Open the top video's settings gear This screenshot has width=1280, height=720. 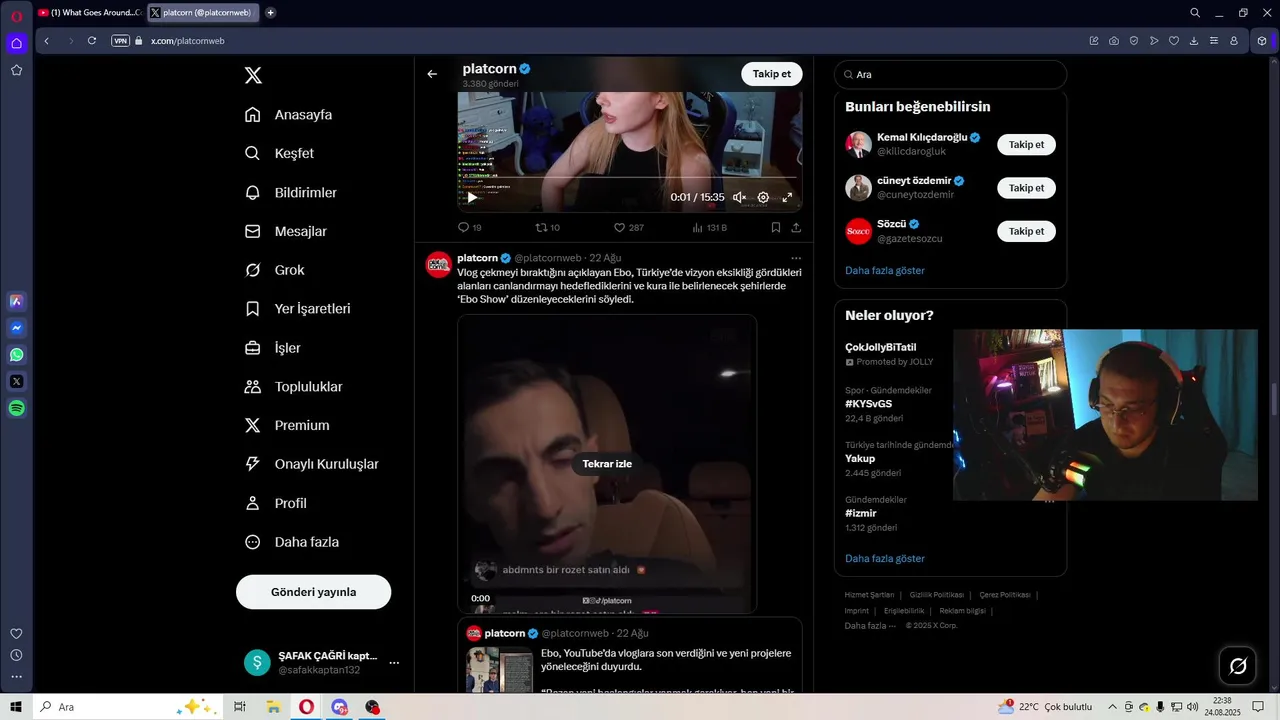click(x=763, y=197)
